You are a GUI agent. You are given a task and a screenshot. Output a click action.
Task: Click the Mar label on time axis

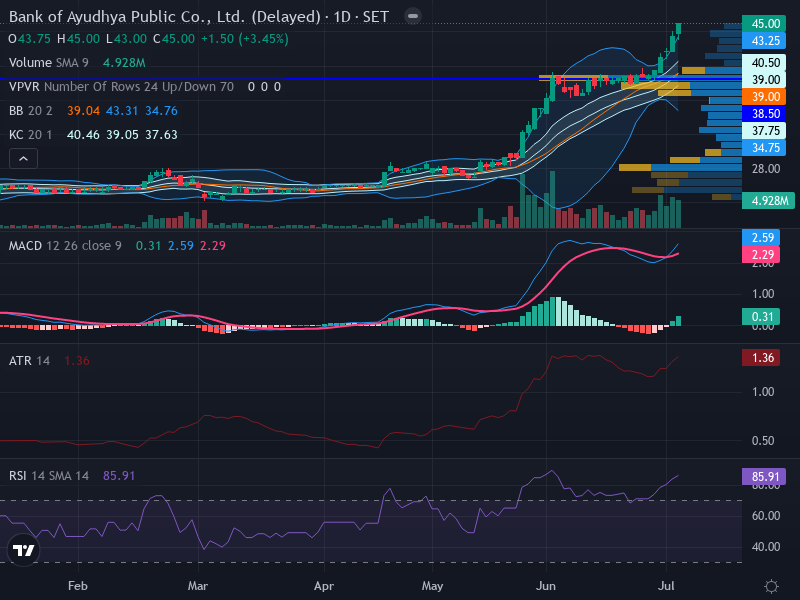point(197,586)
